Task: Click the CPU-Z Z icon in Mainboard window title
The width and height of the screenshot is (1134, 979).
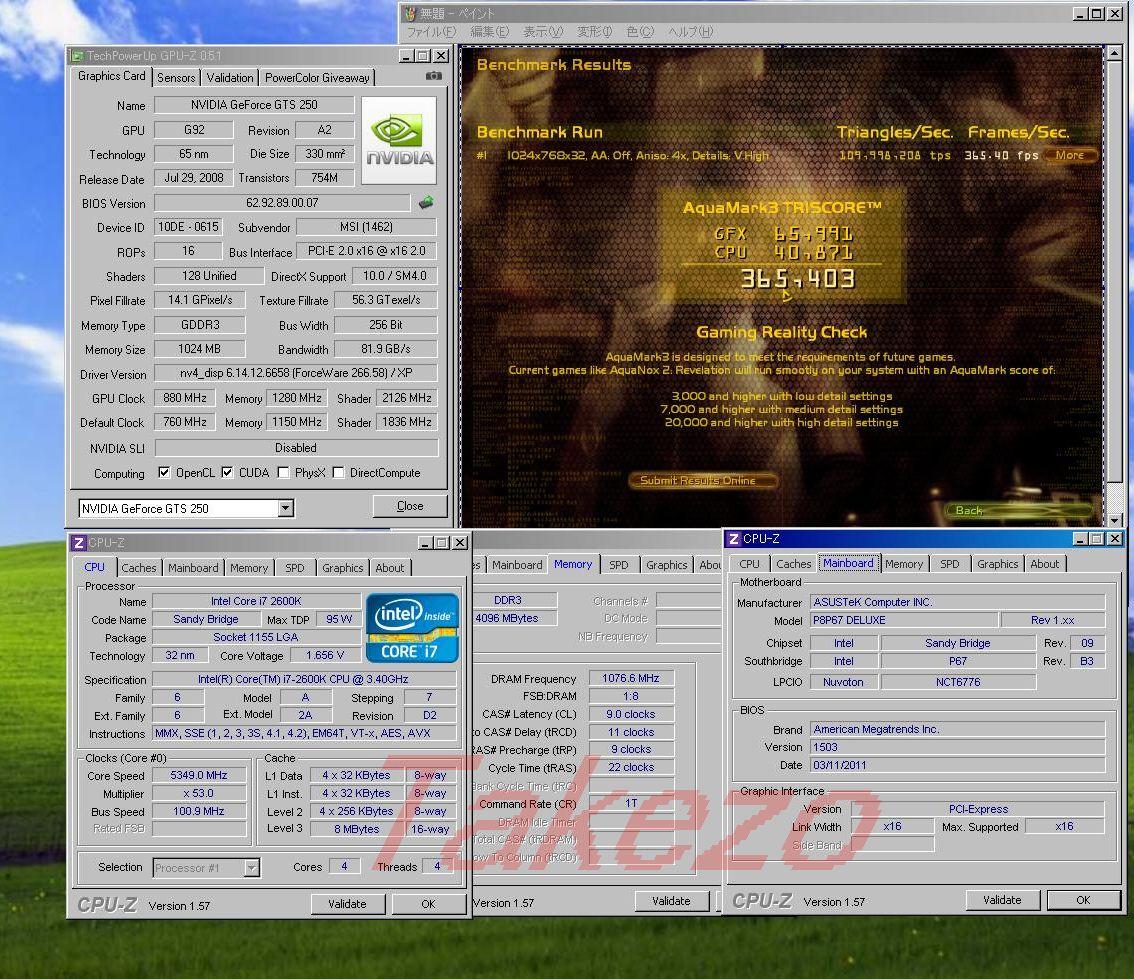Action: click(734, 539)
